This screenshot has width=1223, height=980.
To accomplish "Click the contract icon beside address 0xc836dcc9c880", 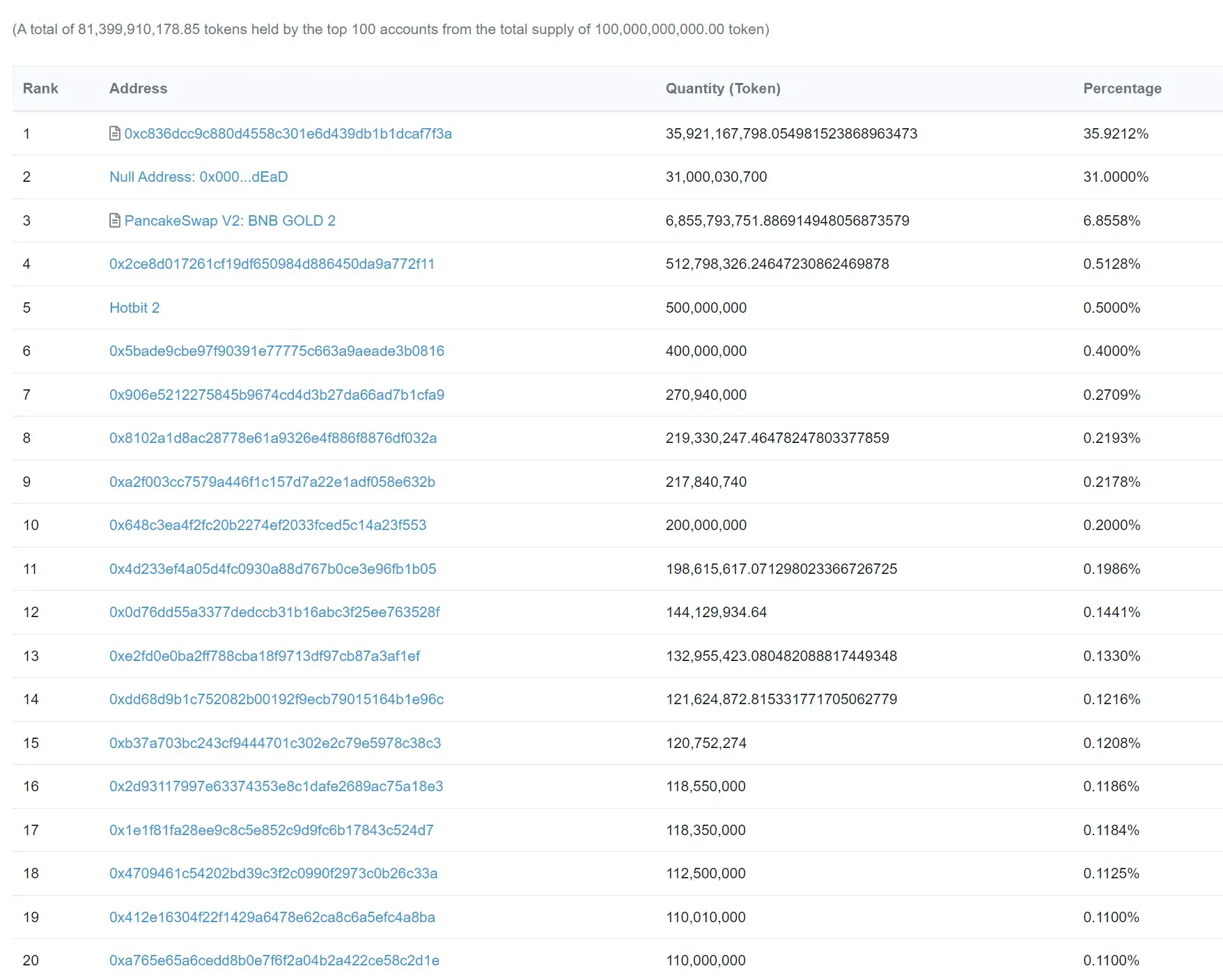I will coord(115,133).
